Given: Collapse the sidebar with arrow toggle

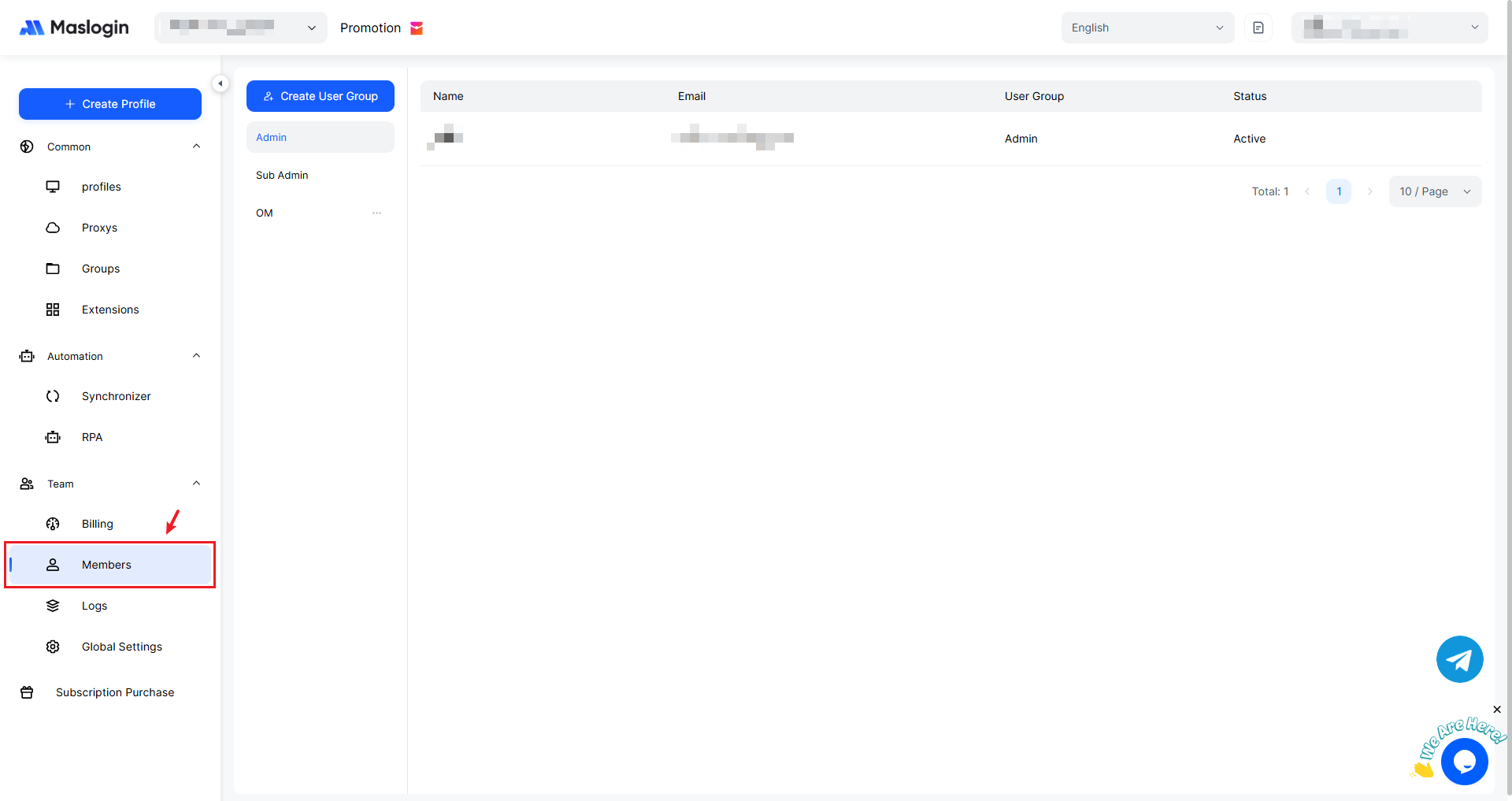Looking at the screenshot, I should (x=220, y=83).
